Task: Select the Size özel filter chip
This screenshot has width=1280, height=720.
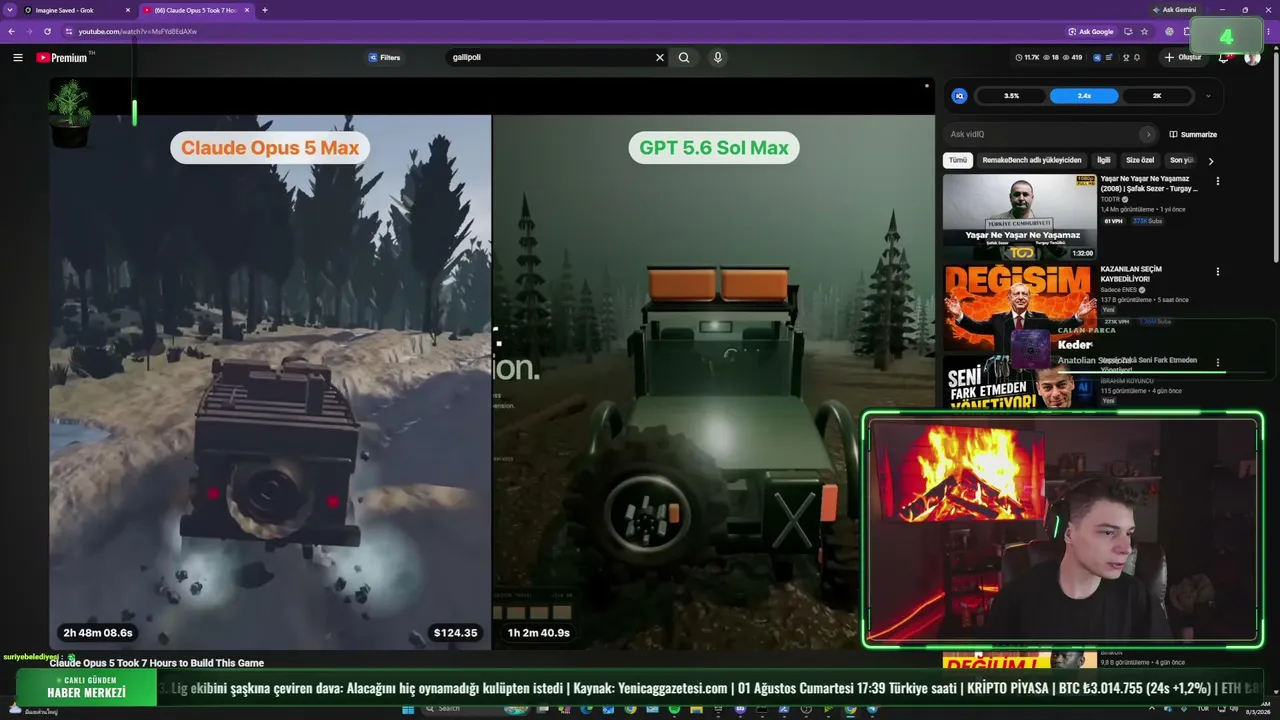Action: click(x=1140, y=160)
